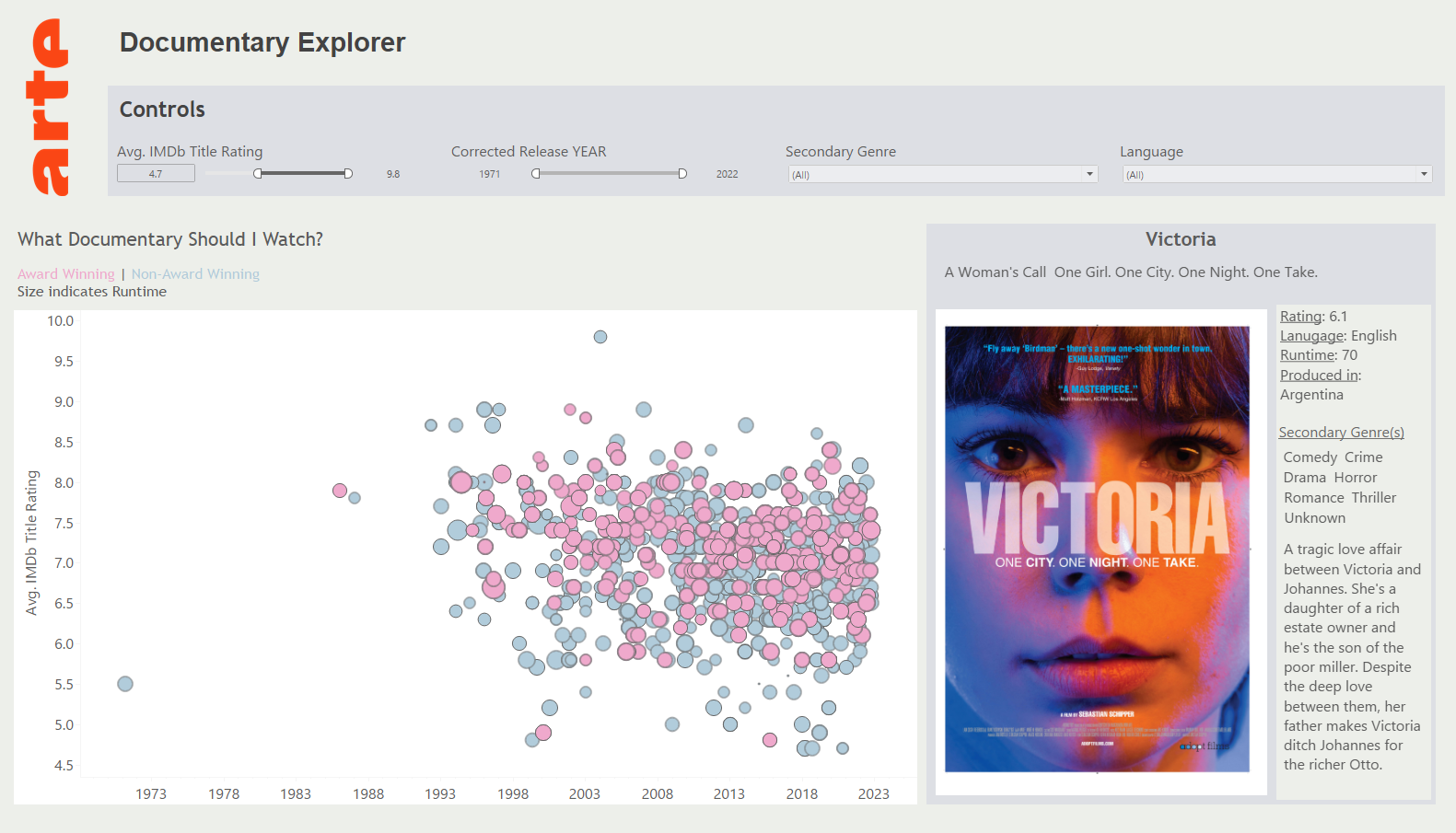
Task: Click the 'Secondary Genre(s)' heading
Action: [1341, 433]
